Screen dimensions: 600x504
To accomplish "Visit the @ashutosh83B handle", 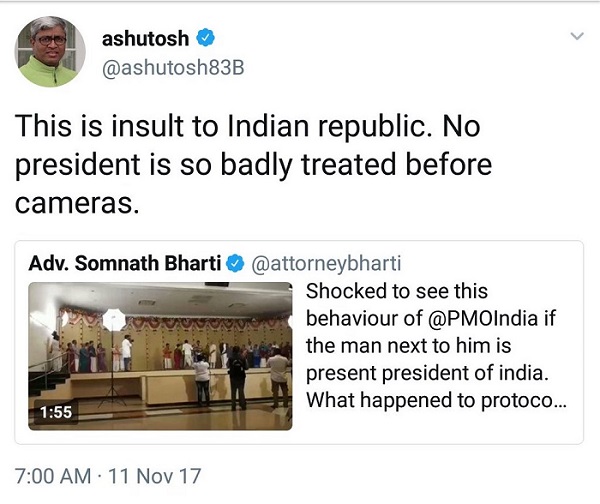I will [x=174, y=70].
